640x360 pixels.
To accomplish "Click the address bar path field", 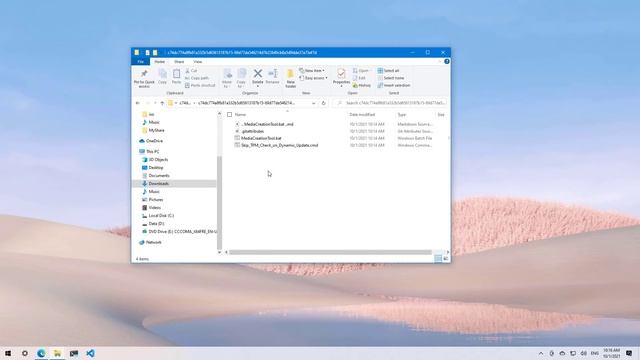I will [x=241, y=103].
